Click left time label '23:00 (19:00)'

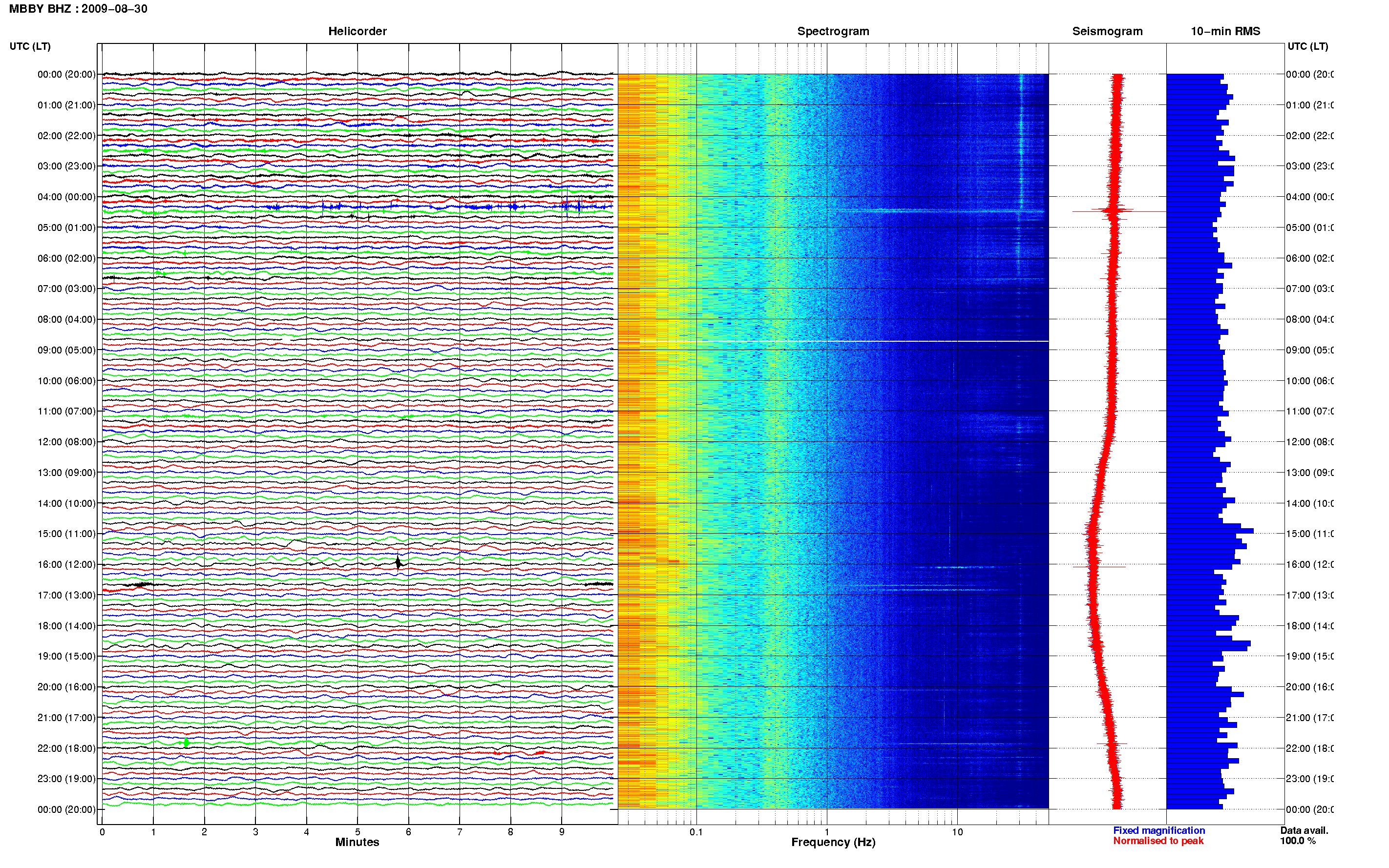66,779
